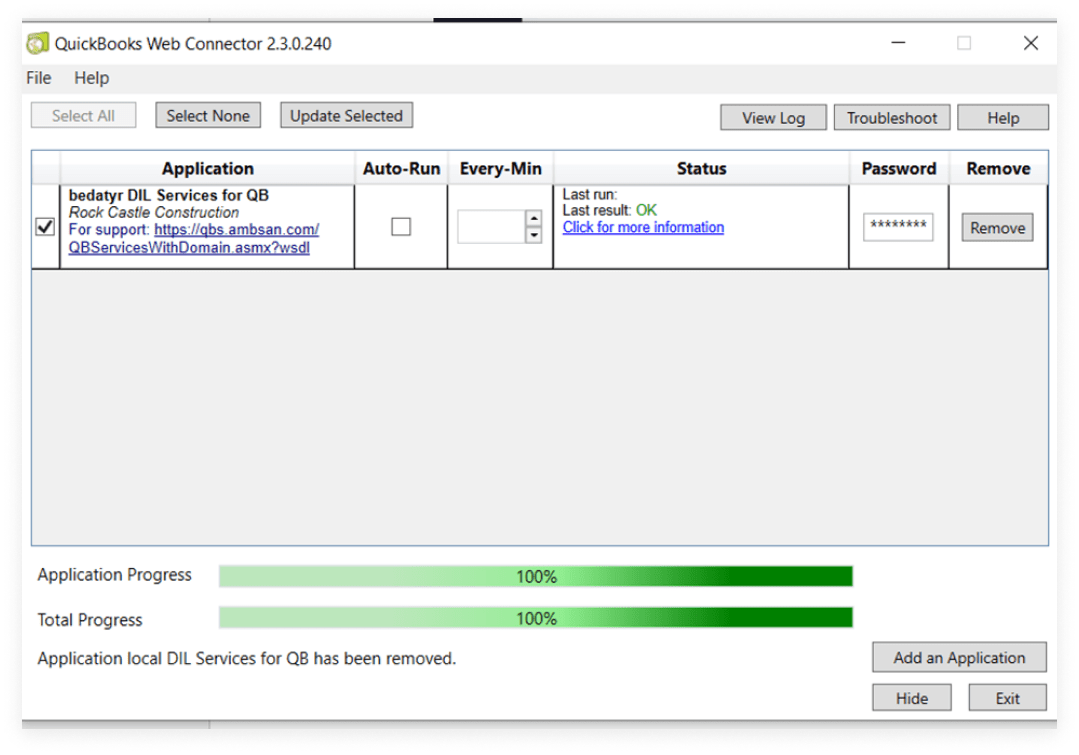
Task: Click the Select All button
Action: (x=83, y=116)
